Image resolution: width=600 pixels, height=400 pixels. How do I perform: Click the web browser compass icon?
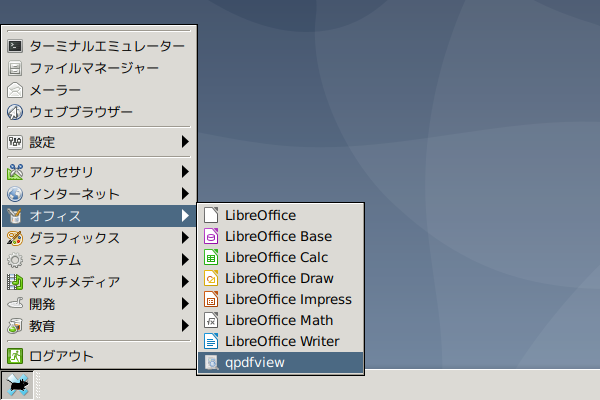tap(15, 112)
